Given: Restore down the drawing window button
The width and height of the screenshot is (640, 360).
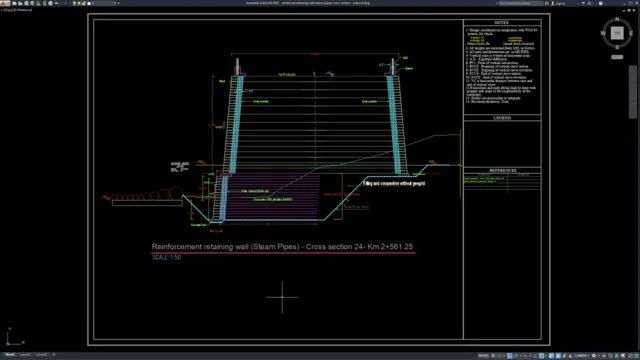Looking at the screenshot, I should pos(629,10).
